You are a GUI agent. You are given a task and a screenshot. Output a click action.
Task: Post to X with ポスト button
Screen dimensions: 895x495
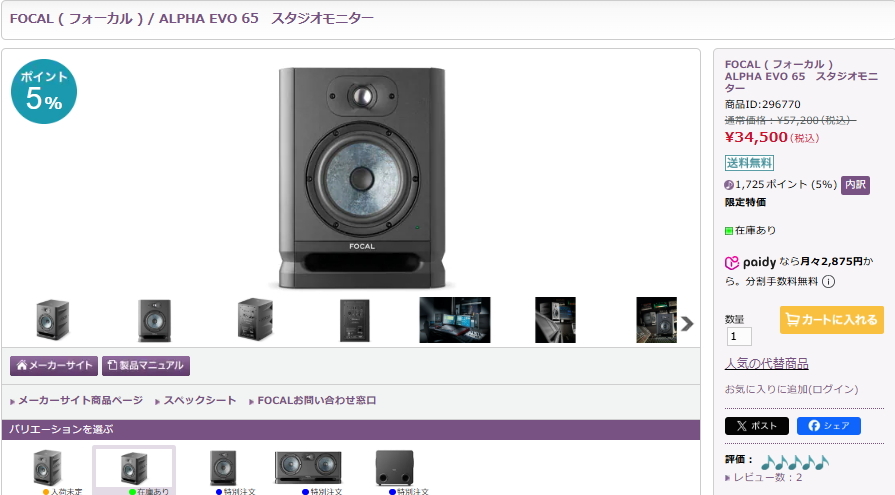pyautogui.click(x=756, y=426)
